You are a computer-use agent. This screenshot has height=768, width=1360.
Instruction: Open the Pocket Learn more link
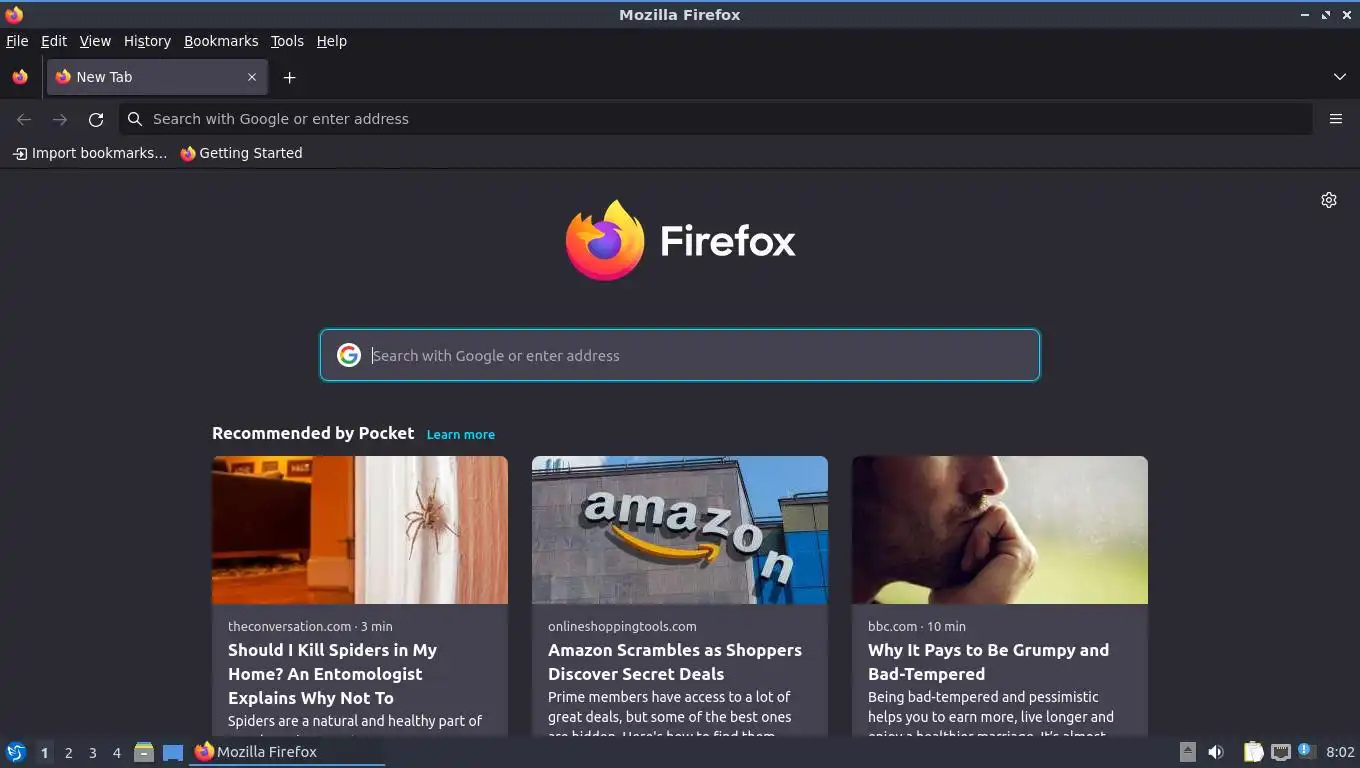(461, 434)
